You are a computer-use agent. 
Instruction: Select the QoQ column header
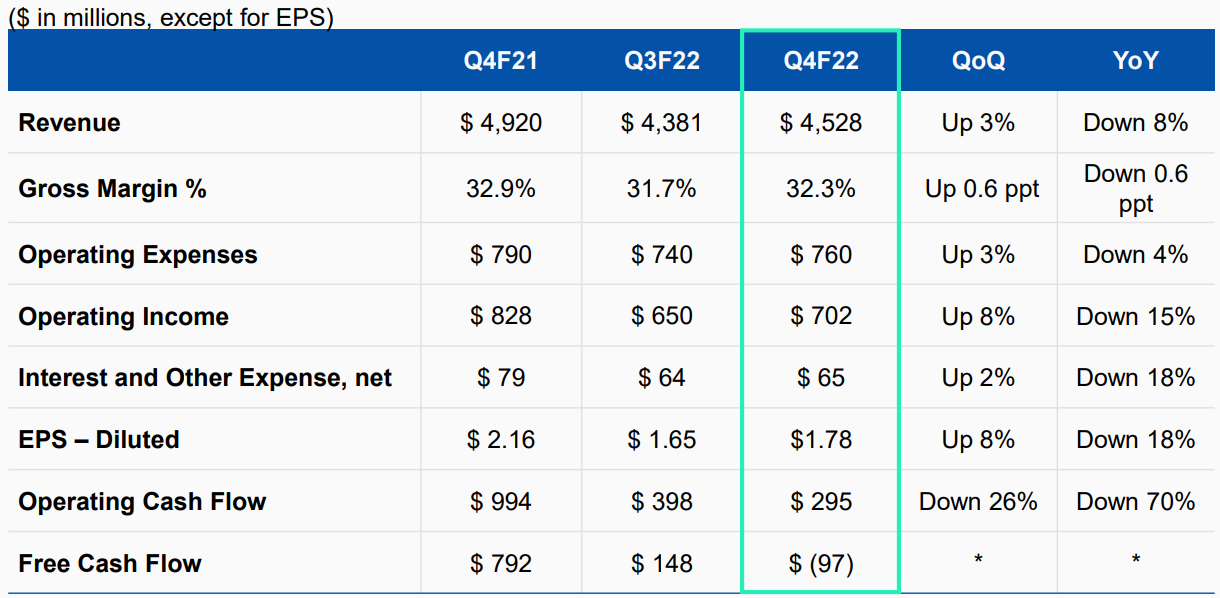pyautogui.click(x=978, y=60)
